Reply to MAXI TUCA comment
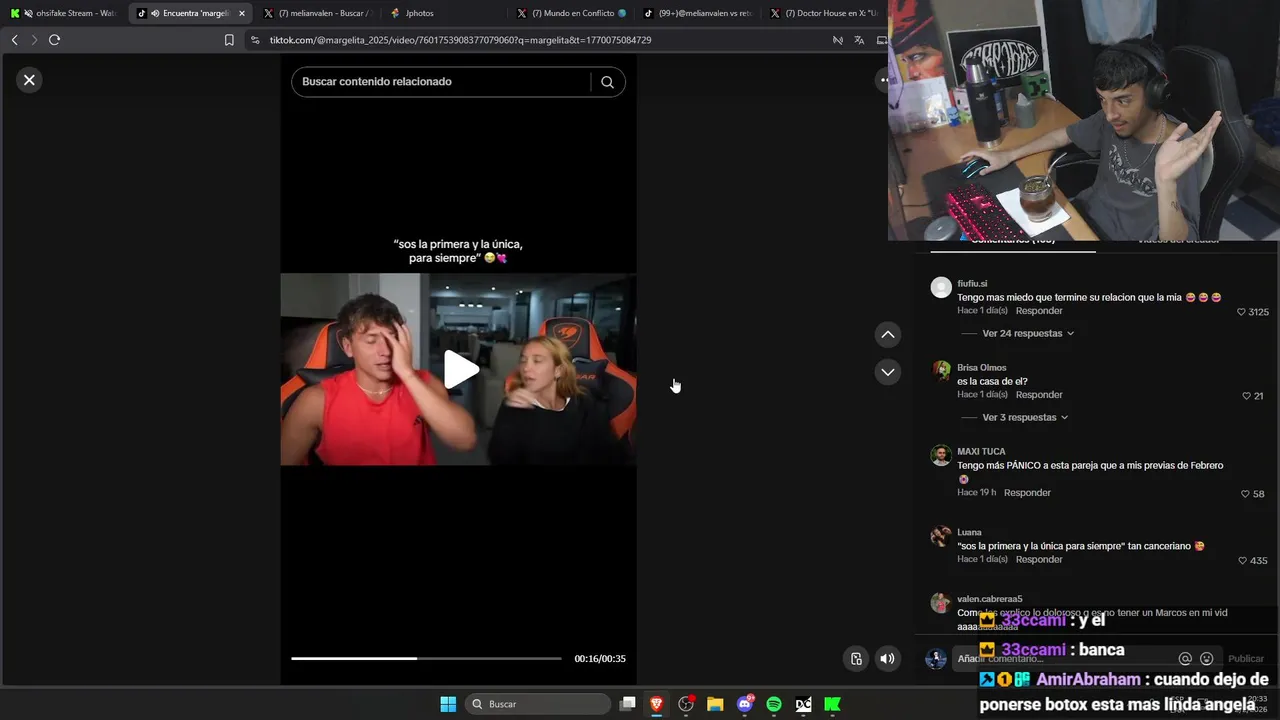1280x720 pixels. 1027,493
